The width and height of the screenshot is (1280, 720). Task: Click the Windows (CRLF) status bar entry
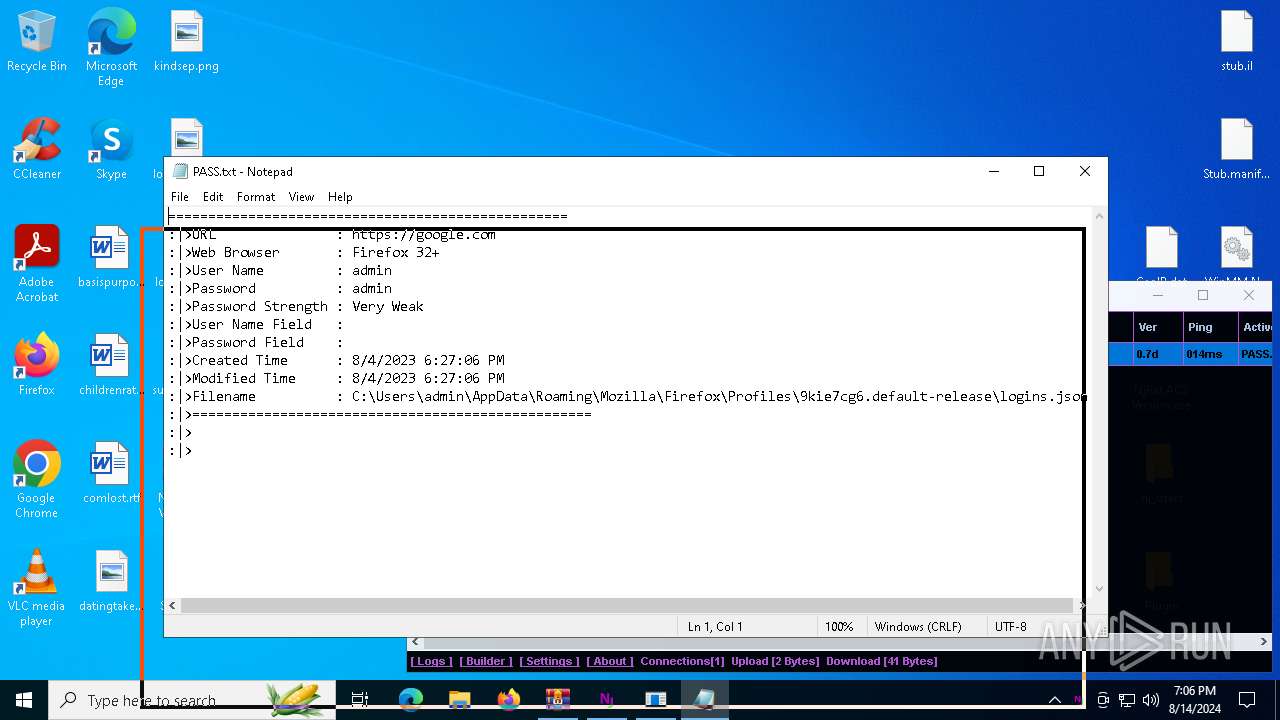coord(918,627)
